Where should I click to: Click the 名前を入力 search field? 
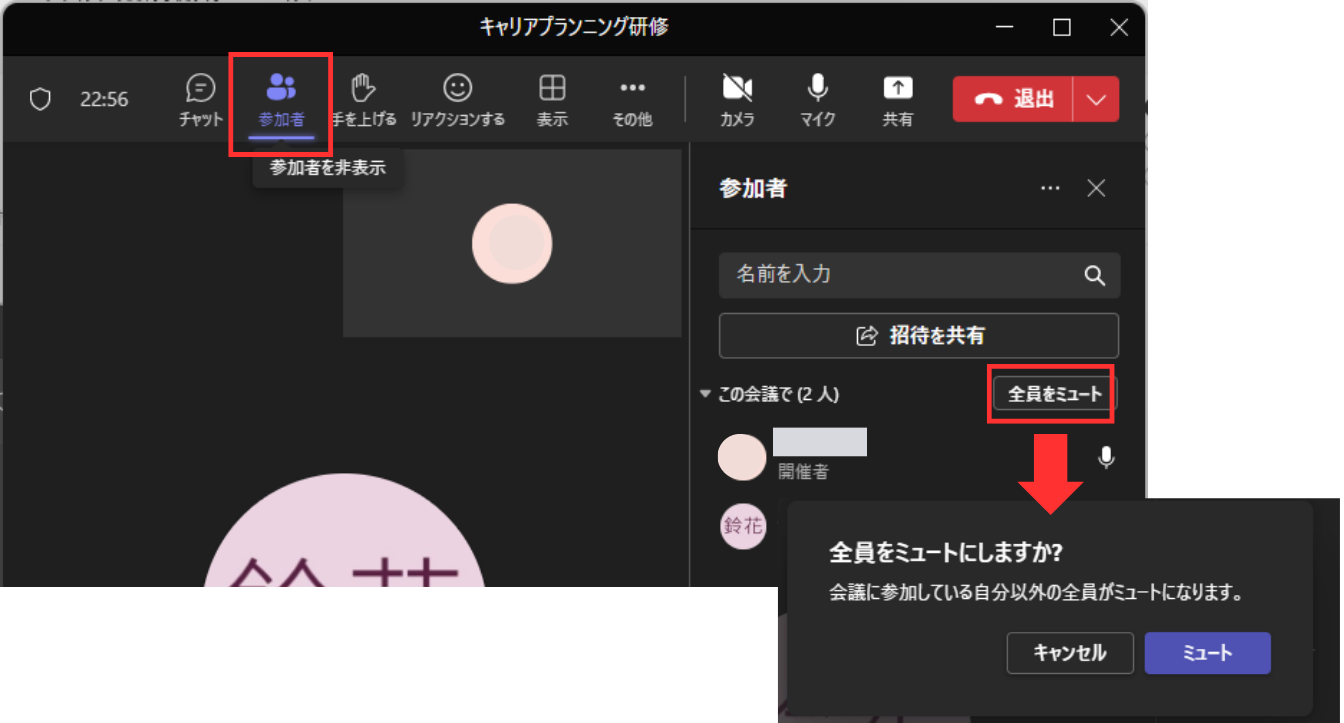(x=900, y=275)
